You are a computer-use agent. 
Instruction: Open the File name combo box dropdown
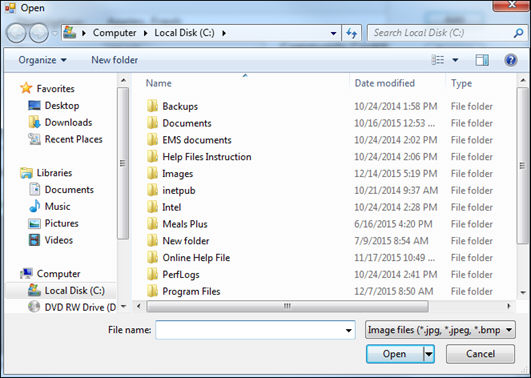(348, 330)
